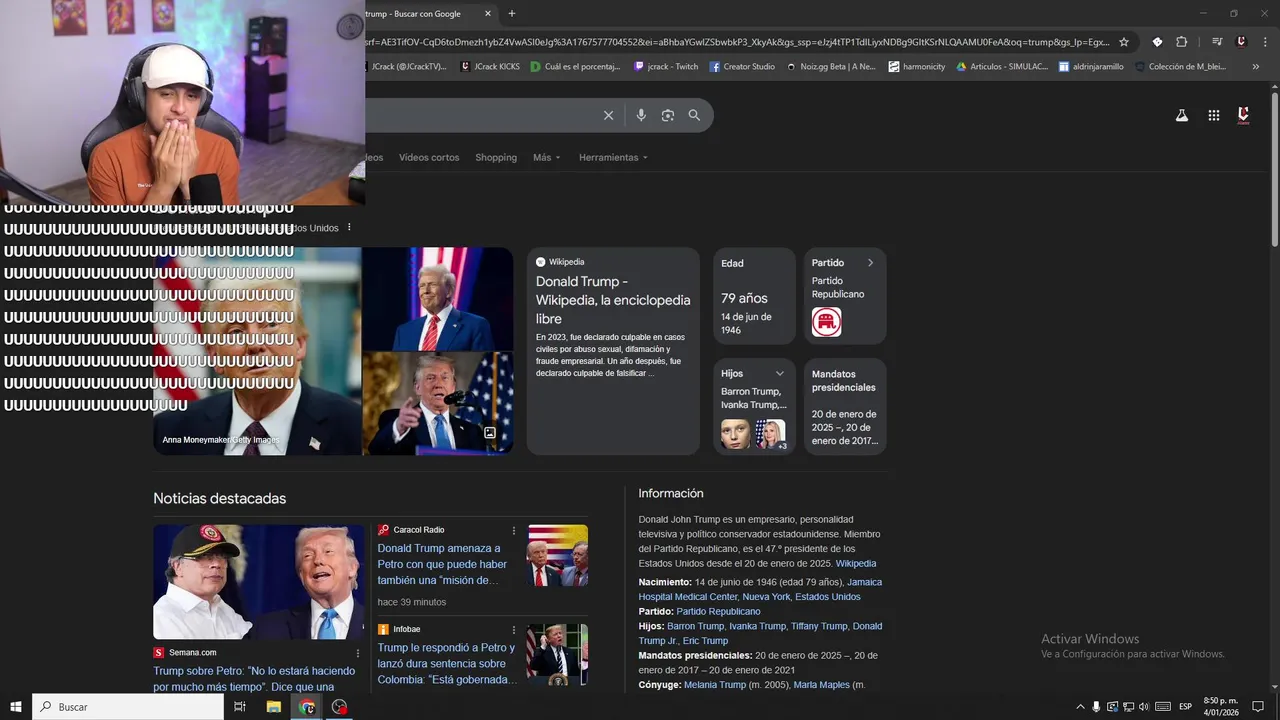The width and height of the screenshot is (1280, 720).
Task: Open the Articulos - SIMULAC bookmark
Action: pyautogui.click(x=1002, y=67)
